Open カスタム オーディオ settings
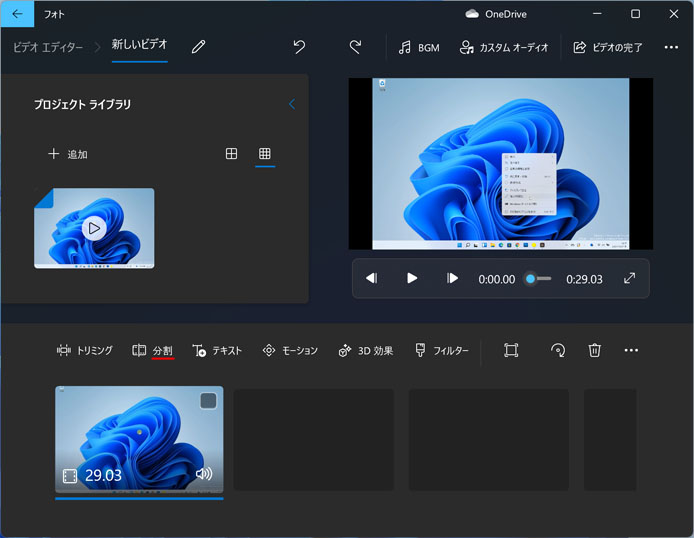This screenshot has height=538, width=694. pos(504,47)
